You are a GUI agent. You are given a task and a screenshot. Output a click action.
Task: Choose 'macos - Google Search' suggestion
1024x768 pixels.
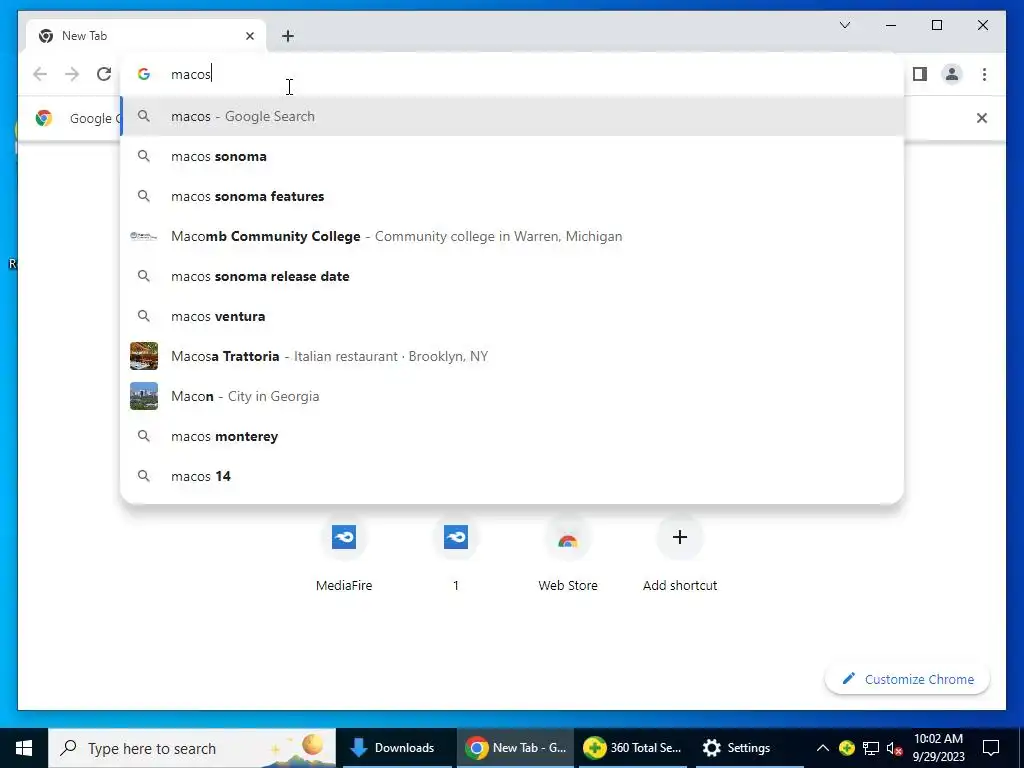tap(512, 116)
